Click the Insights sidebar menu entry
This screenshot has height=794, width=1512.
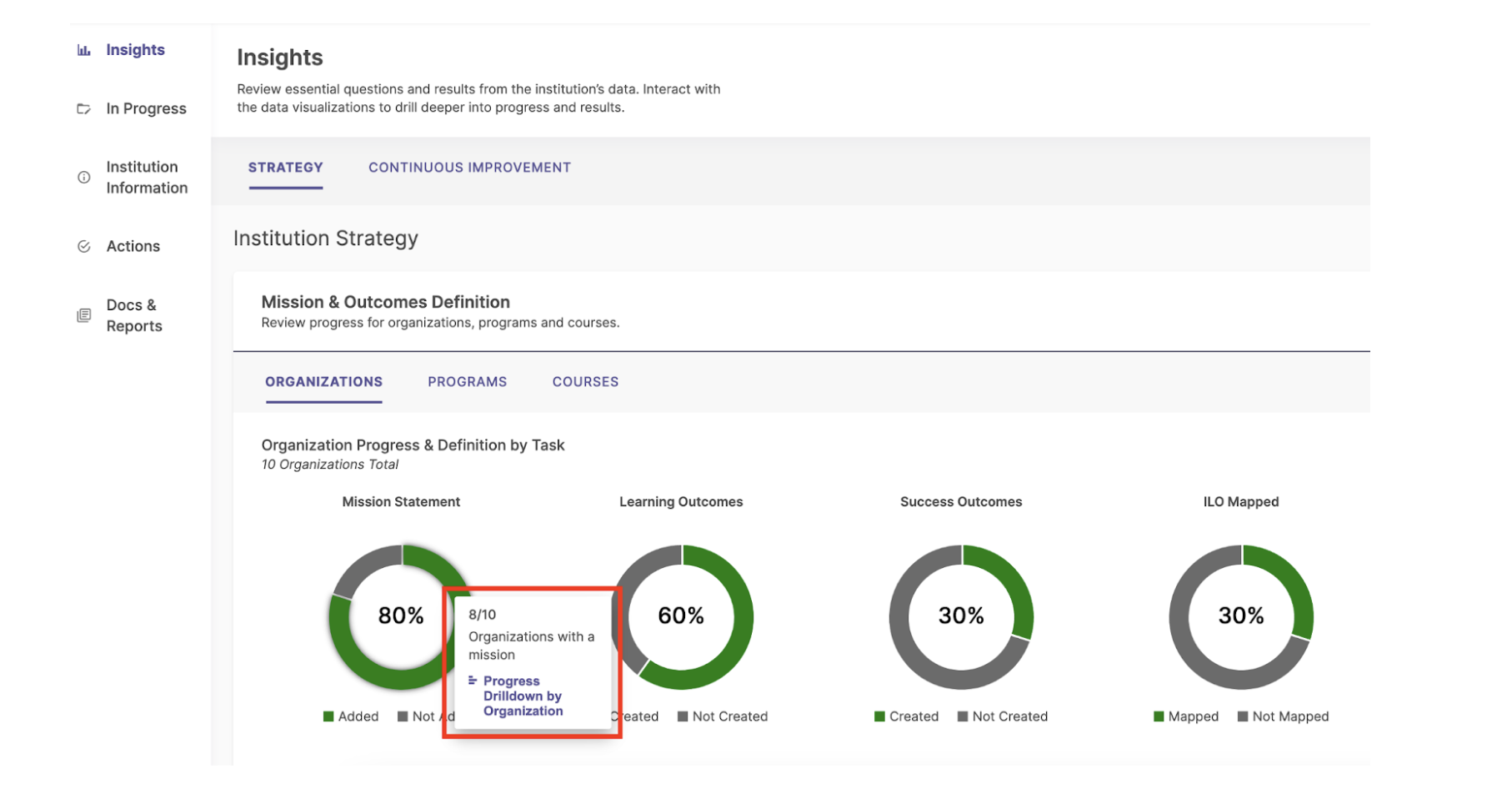(x=134, y=50)
